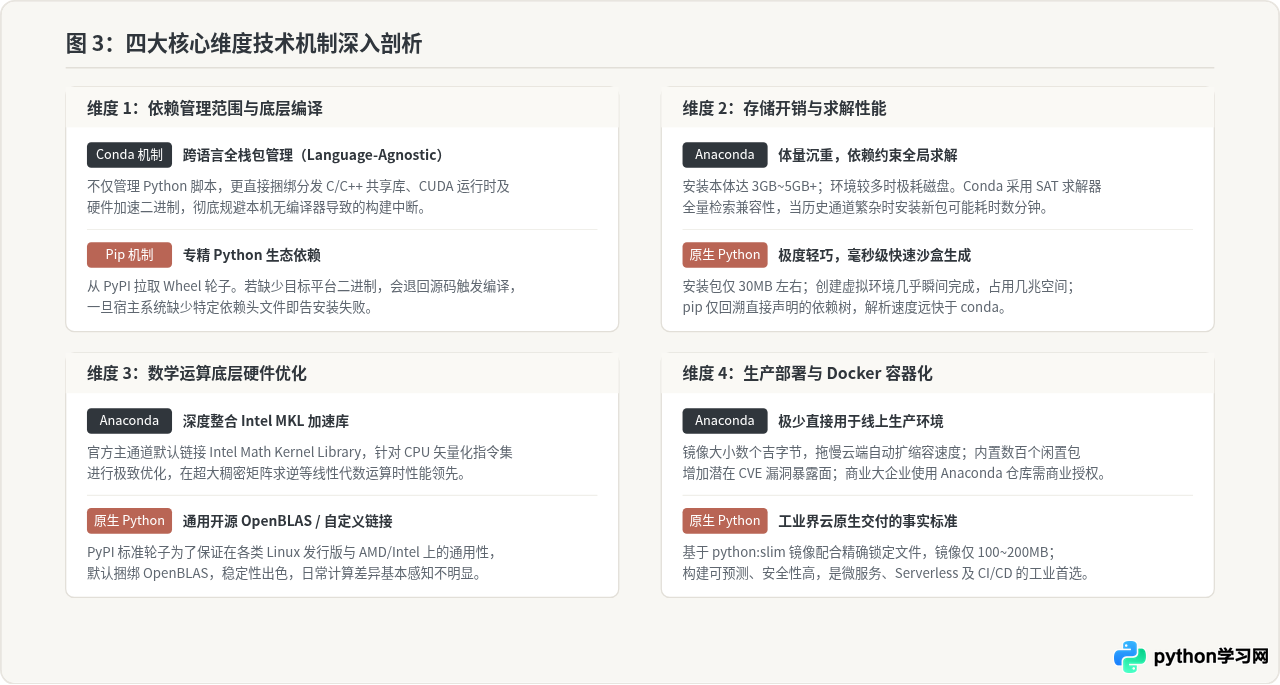
Task: Click the "原生 Python" badge beside "极度轻巧，毫秒级快速沙盒生成"
Action: click(725, 255)
